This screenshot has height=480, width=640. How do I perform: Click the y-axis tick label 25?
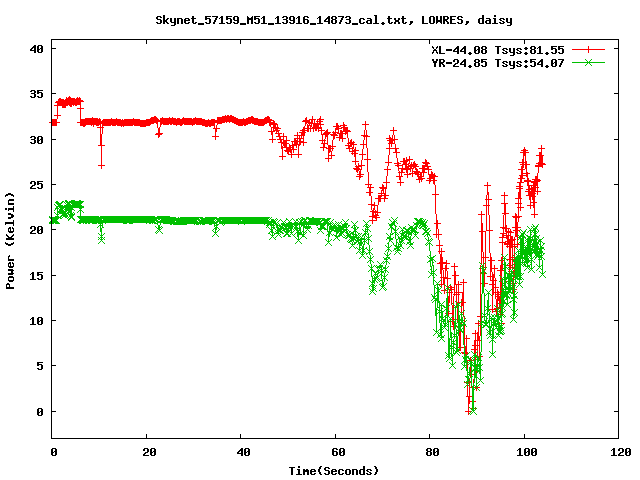click(x=36, y=185)
